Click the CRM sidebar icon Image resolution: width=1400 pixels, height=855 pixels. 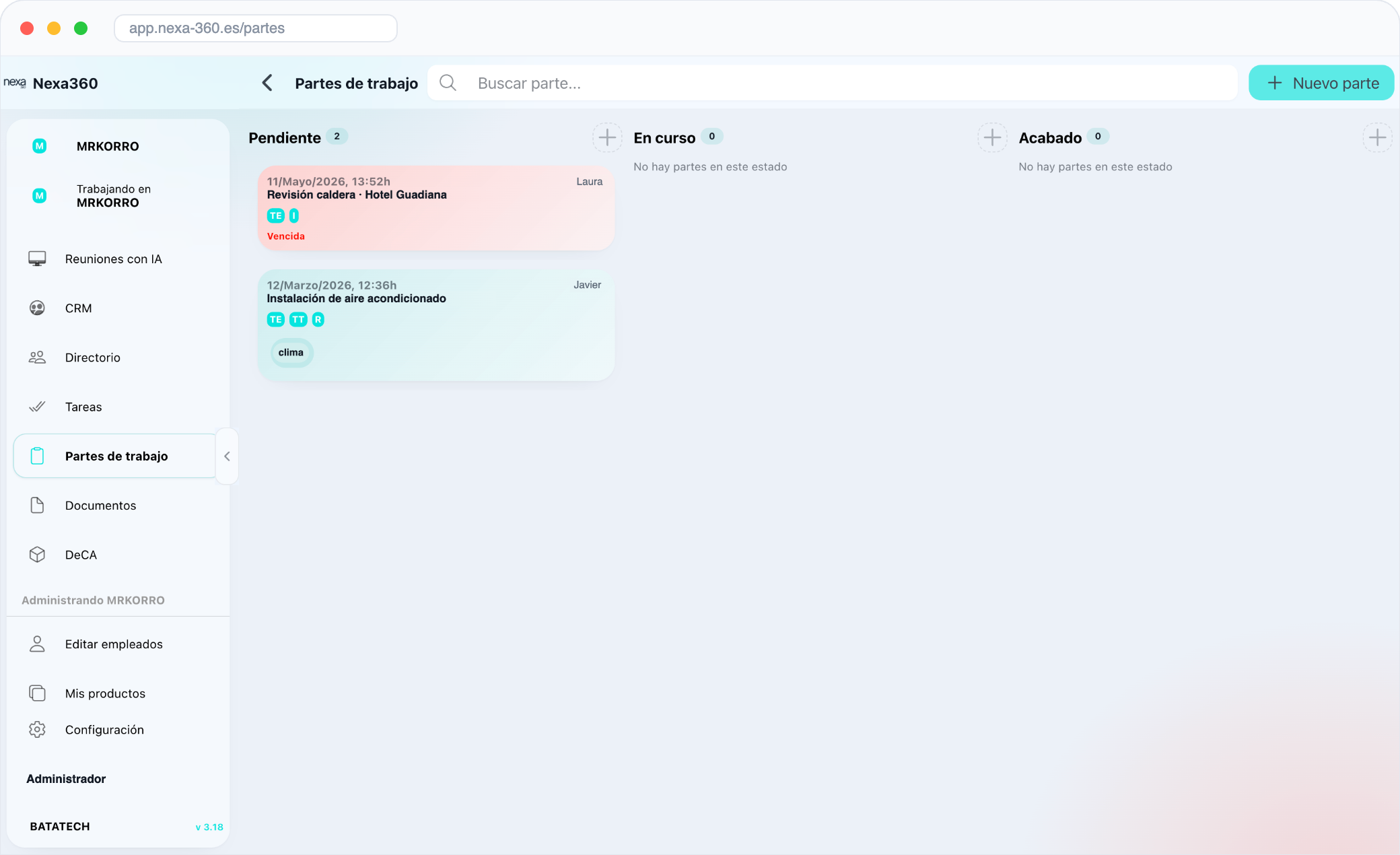pyautogui.click(x=37, y=308)
